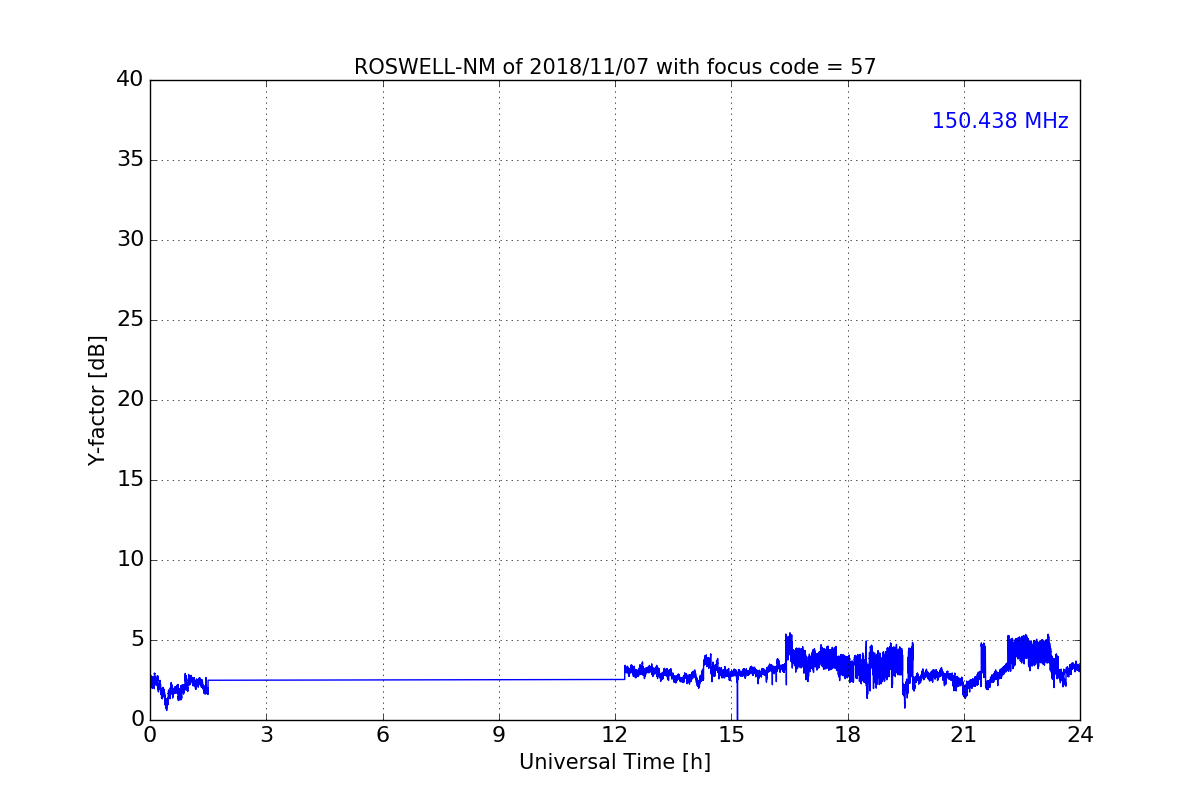This screenshot has width=1200, height=800.
Task: Click x-axis tick label 9
Action: [x=499, y=735]
